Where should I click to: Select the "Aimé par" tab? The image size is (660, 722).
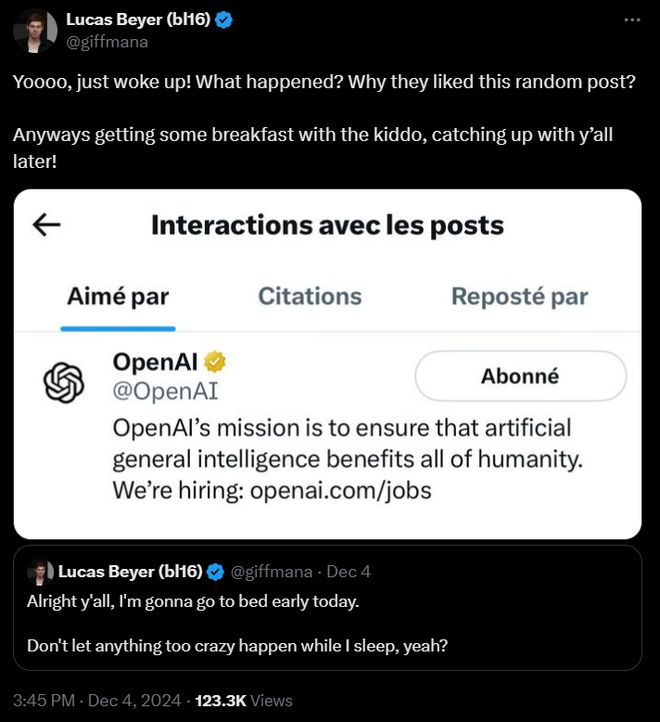coord(118,296)
